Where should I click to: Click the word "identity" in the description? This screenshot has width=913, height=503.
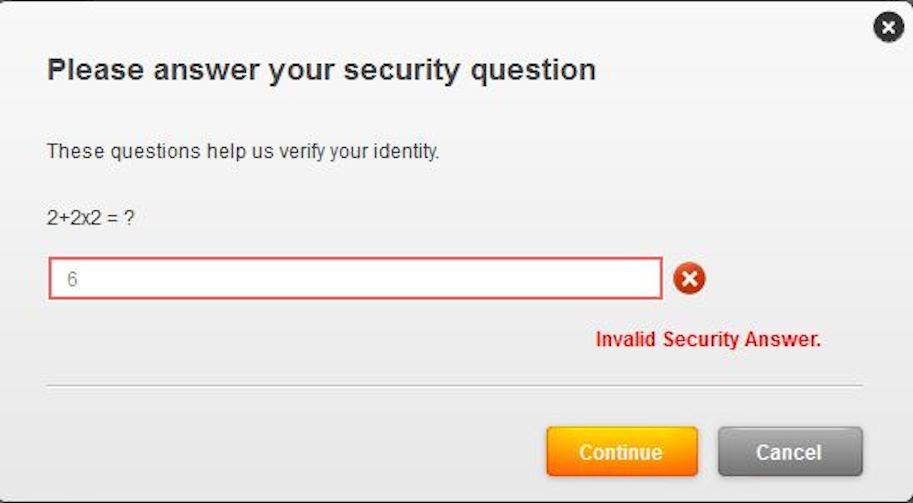[x=407, y=153]
